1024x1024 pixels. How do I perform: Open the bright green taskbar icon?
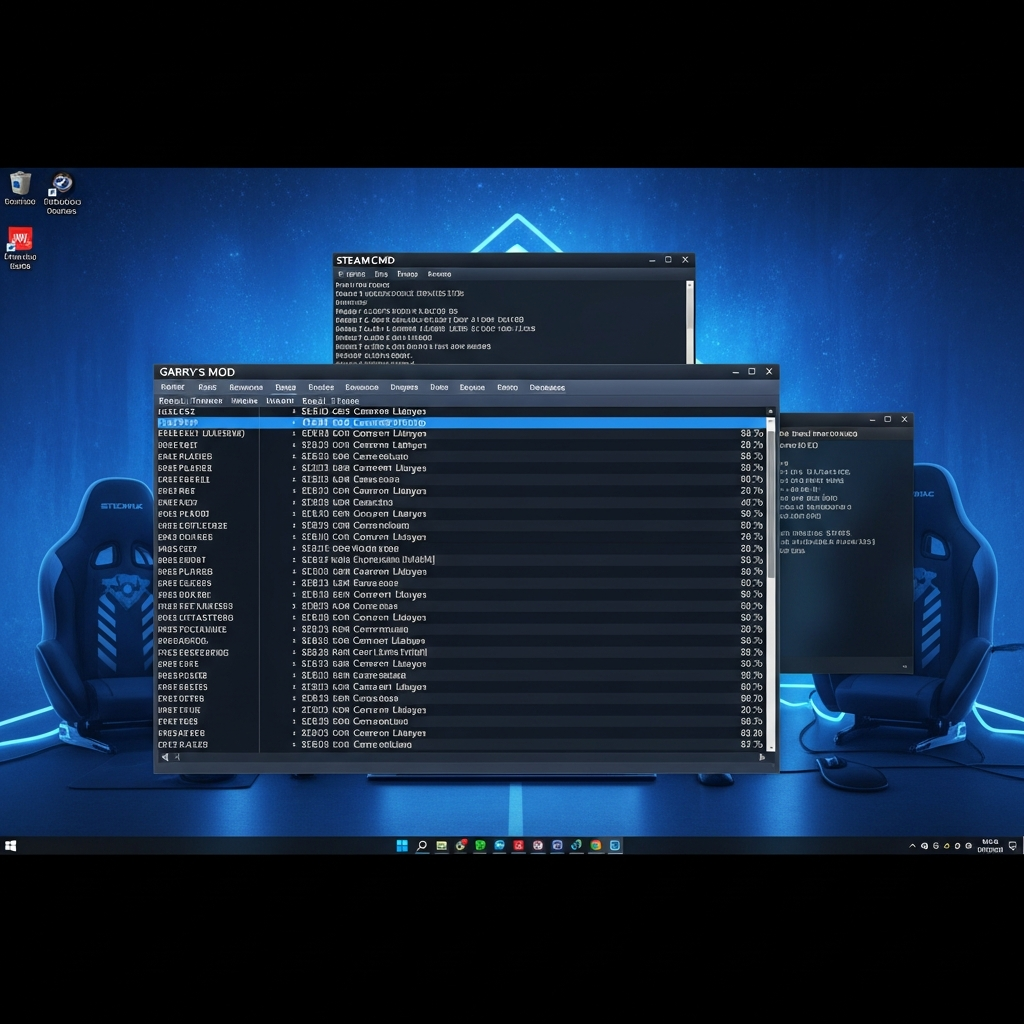tap(480, 846)
